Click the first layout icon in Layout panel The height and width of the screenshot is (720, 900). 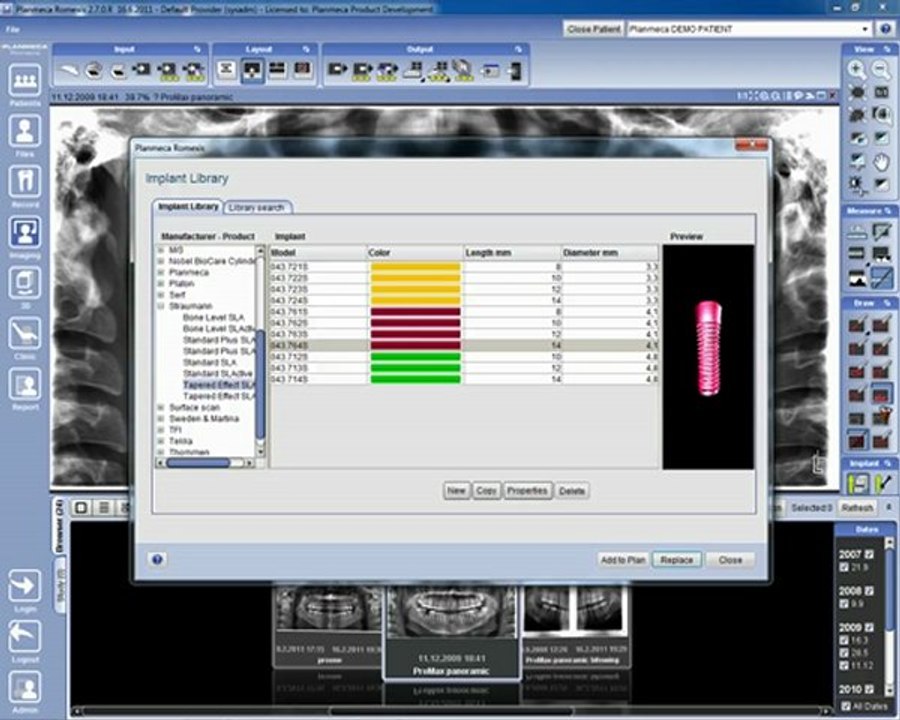pyautogui.click(x=227, y=70)
